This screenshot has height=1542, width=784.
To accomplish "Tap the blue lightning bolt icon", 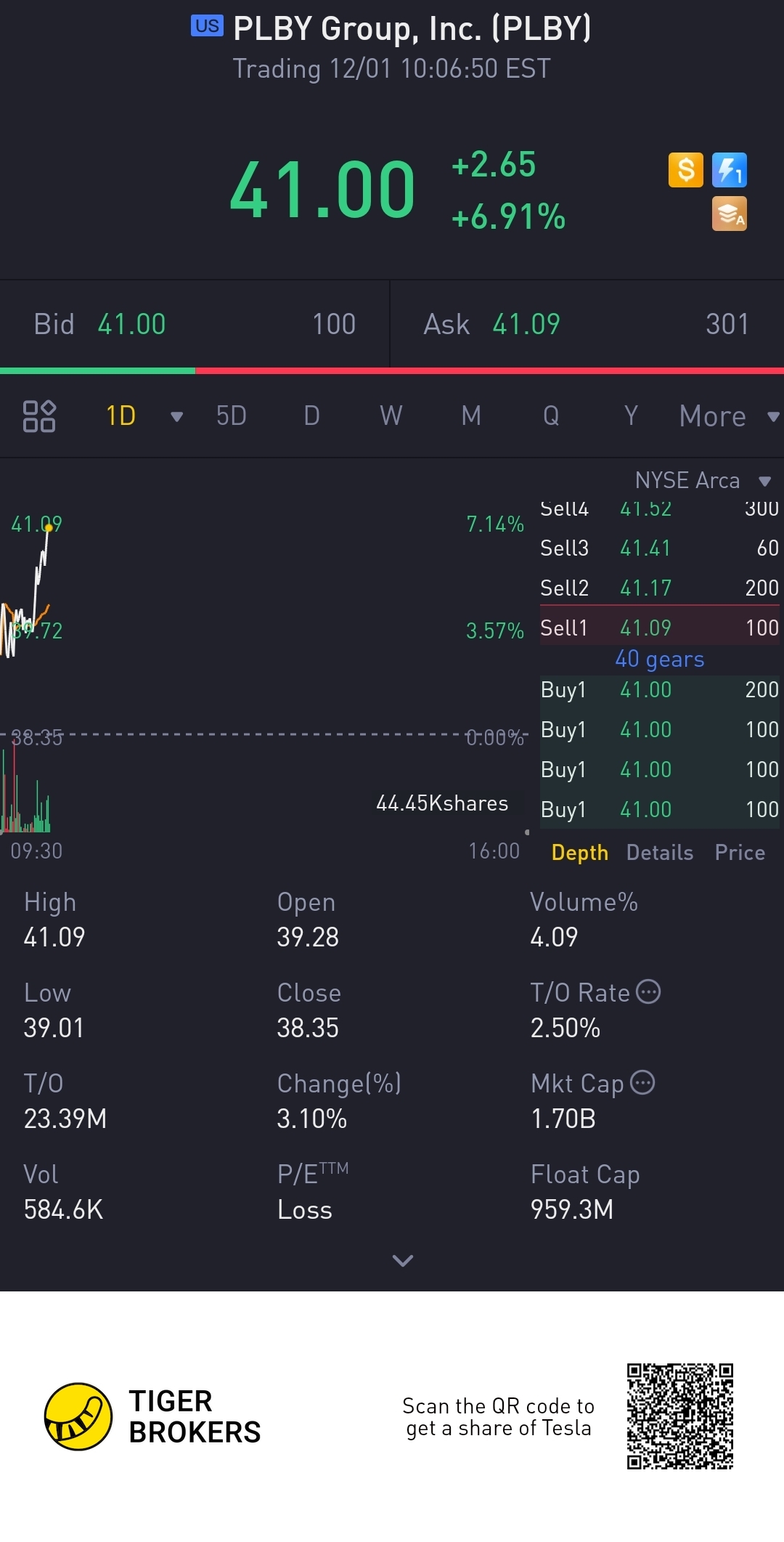I will (x=729, y=171).
